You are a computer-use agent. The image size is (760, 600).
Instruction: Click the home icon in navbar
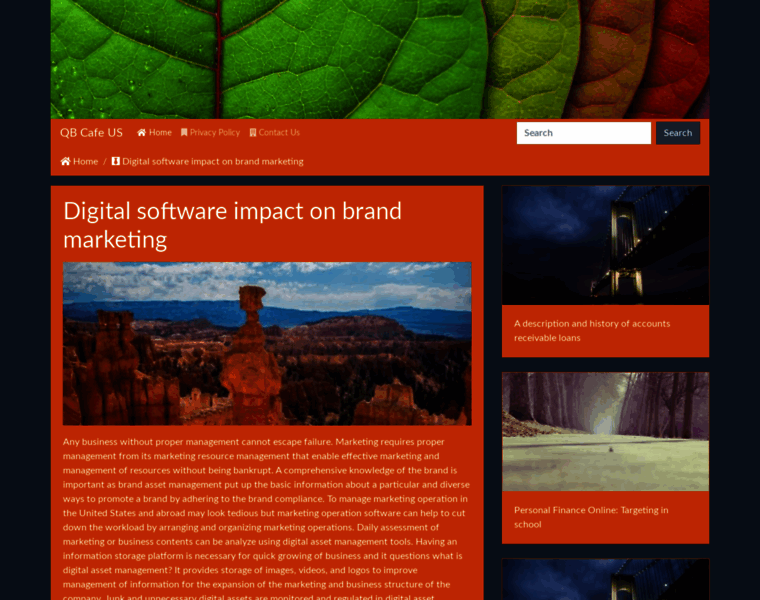pyautogui.click(x=142, y=133)
